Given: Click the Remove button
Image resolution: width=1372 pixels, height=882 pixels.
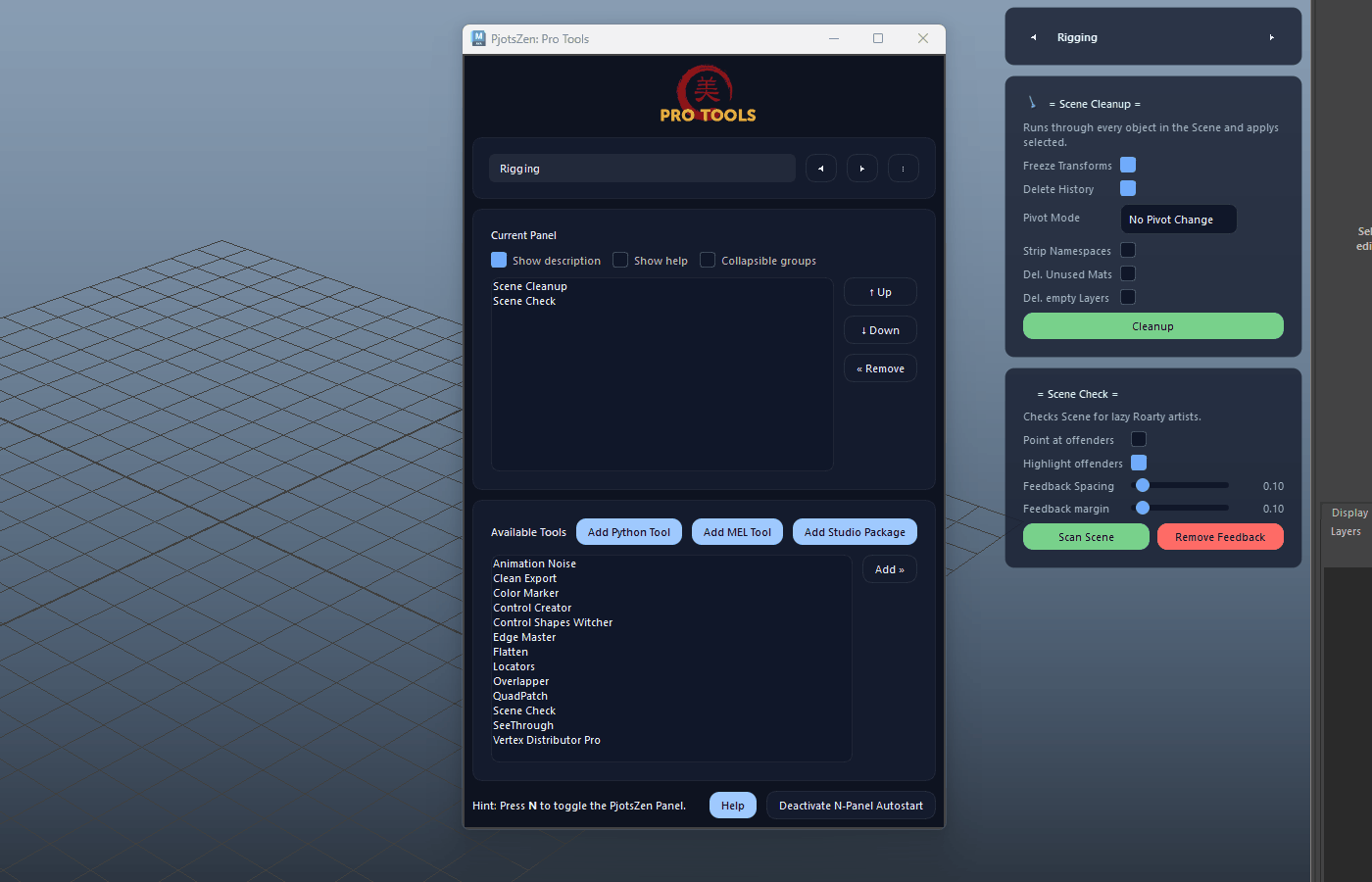Looking at the screenshot, I should click(x=880, y=368).
